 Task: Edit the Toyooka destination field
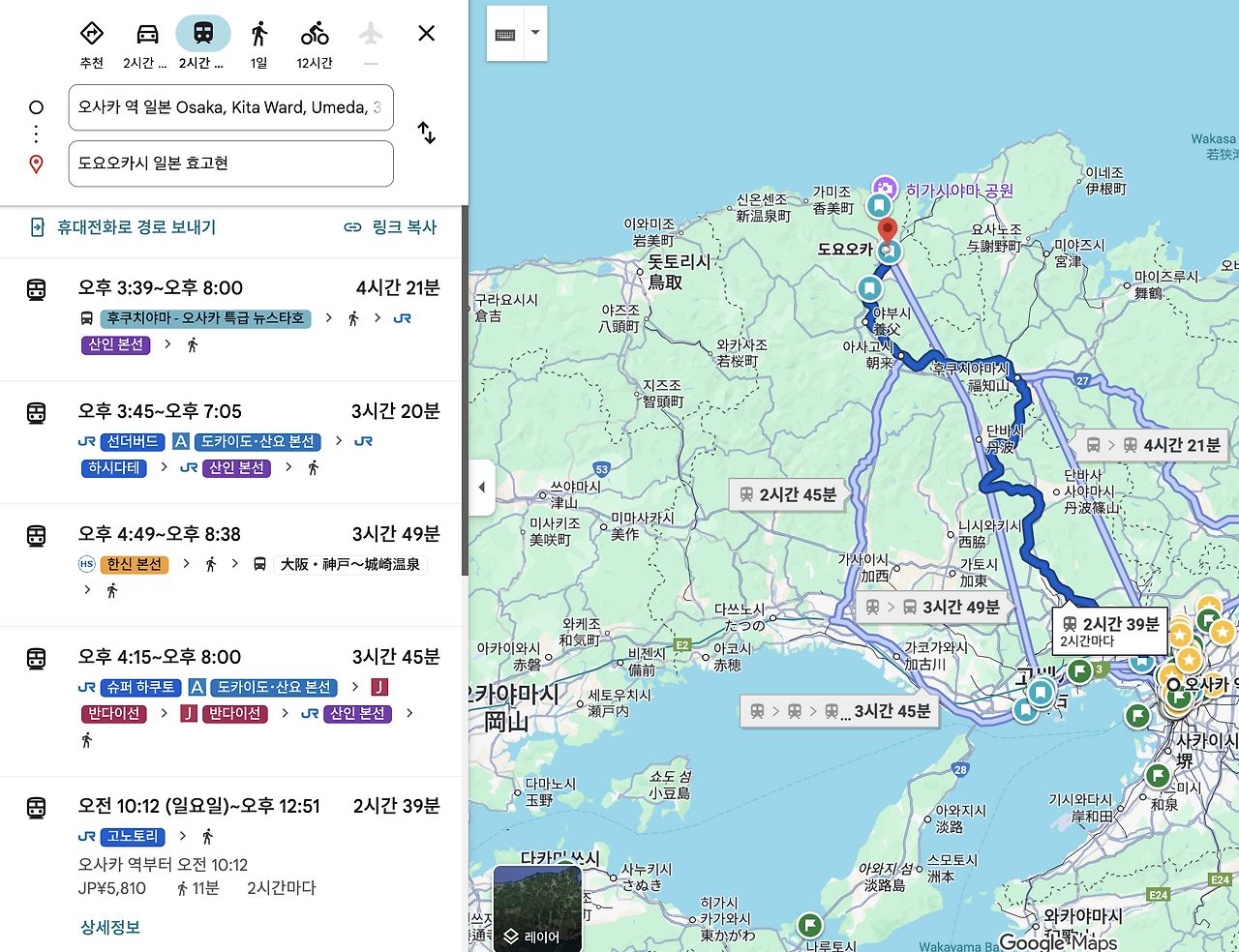(231, 164)
